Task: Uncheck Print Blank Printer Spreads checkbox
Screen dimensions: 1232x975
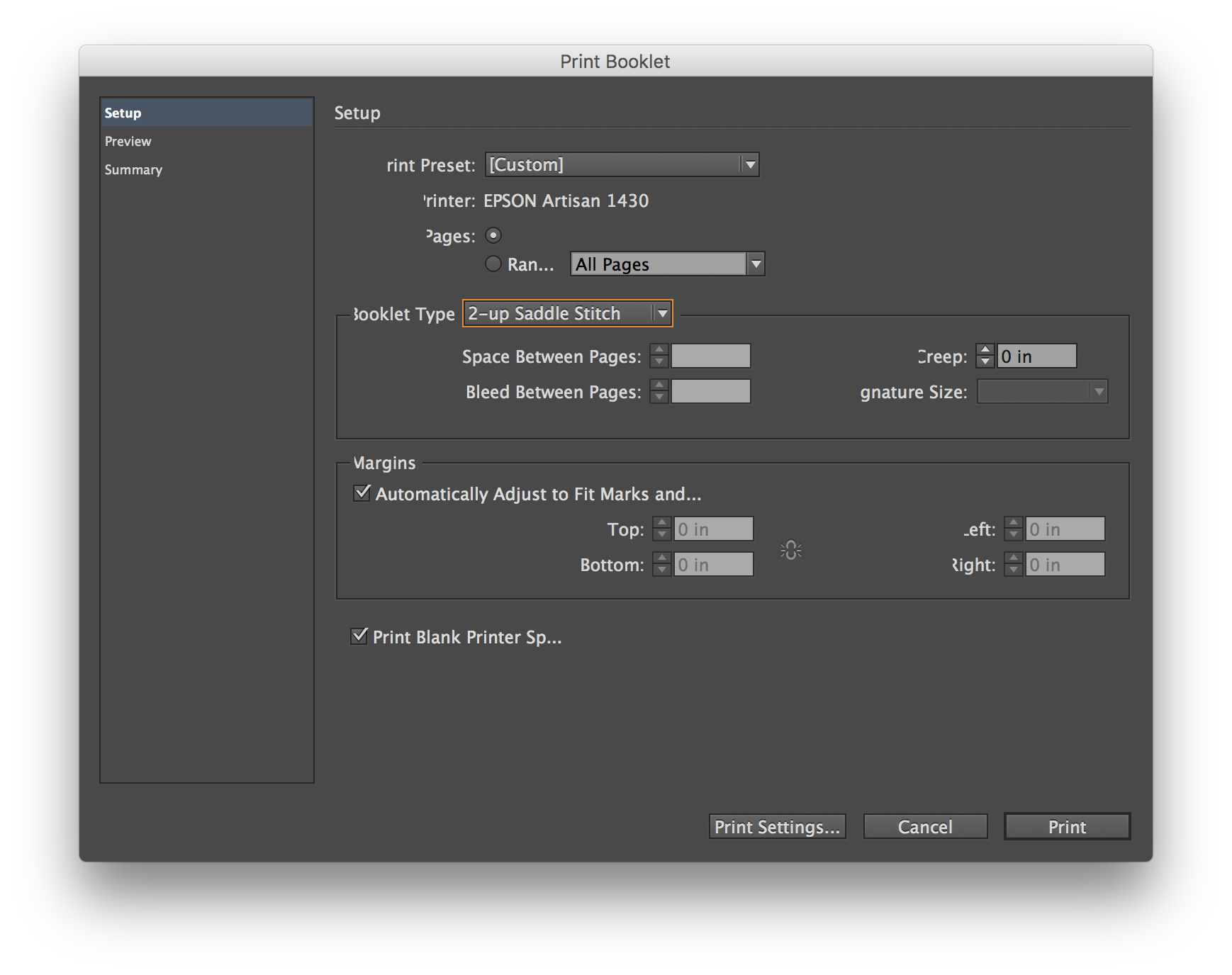Action: point(359,636)
